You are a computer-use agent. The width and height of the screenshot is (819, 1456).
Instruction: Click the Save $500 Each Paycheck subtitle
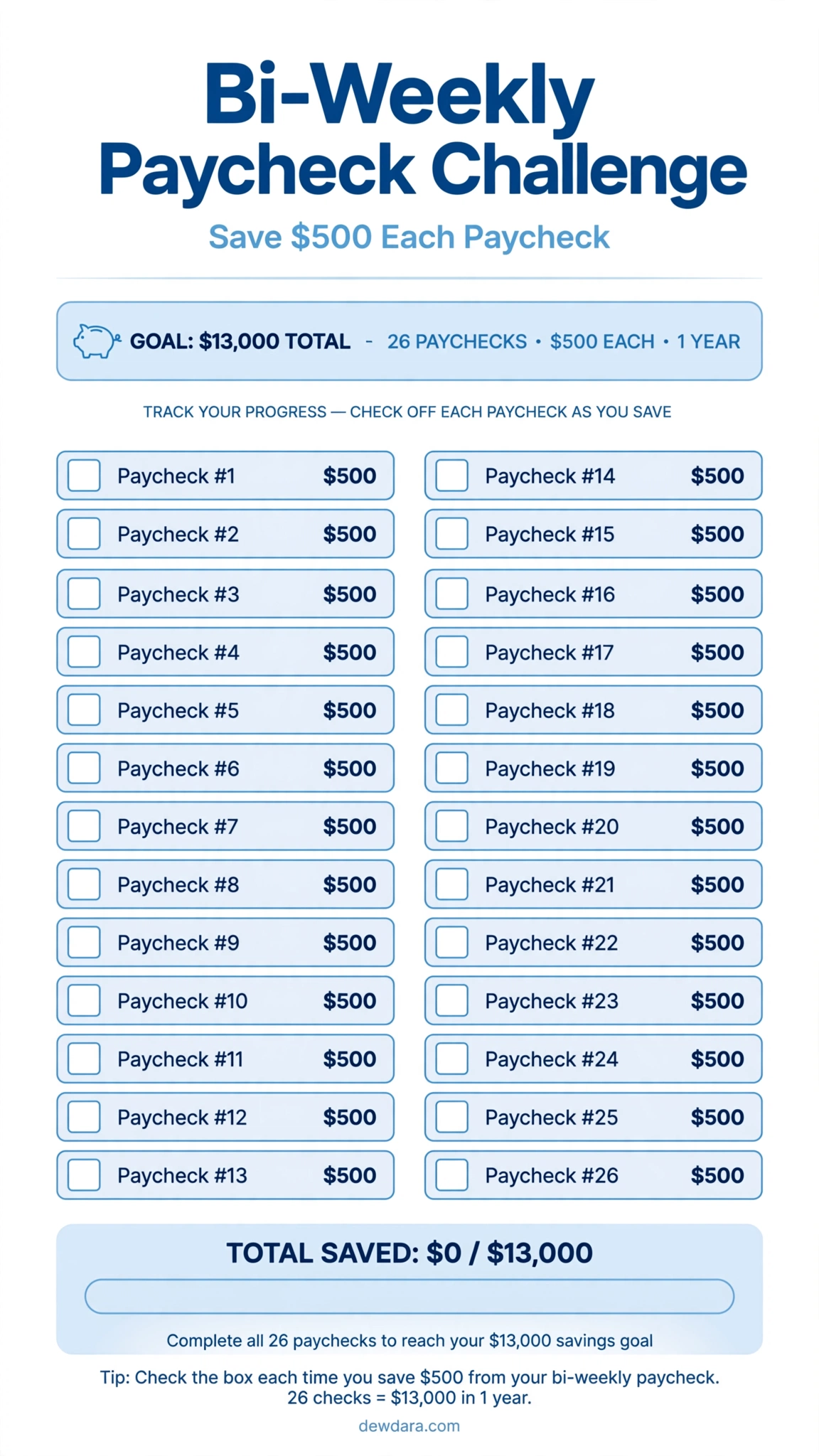pyautogui.click(x=409, y=237)
